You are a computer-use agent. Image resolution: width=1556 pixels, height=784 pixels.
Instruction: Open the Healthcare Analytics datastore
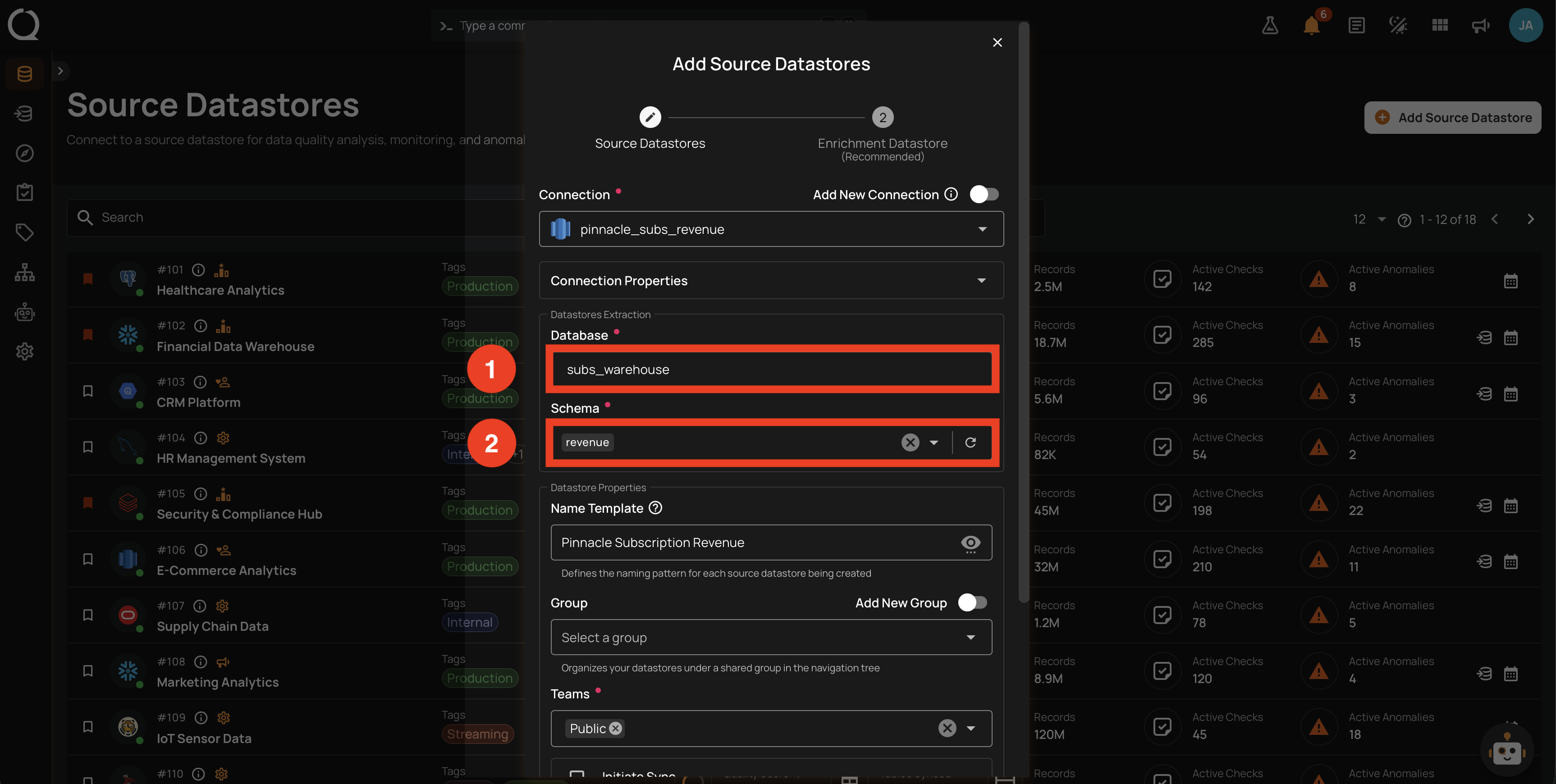point(220,291)
